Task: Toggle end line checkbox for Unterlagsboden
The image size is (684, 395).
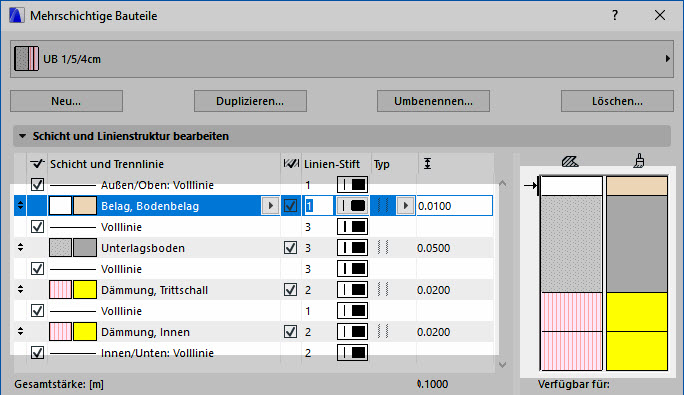Action: 291,247
